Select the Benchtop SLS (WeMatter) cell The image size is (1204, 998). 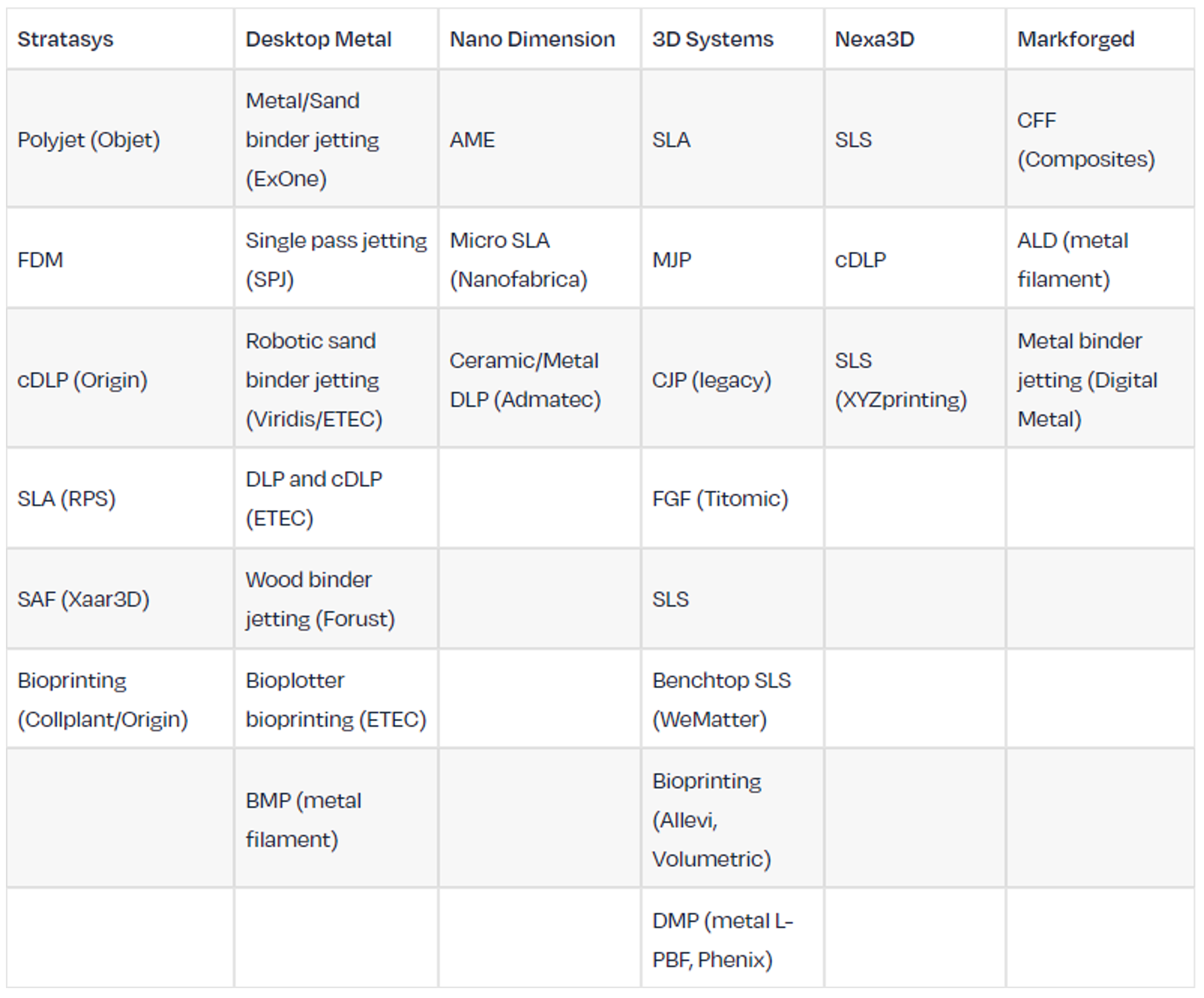pyautogui.click(x=732, y=699)
